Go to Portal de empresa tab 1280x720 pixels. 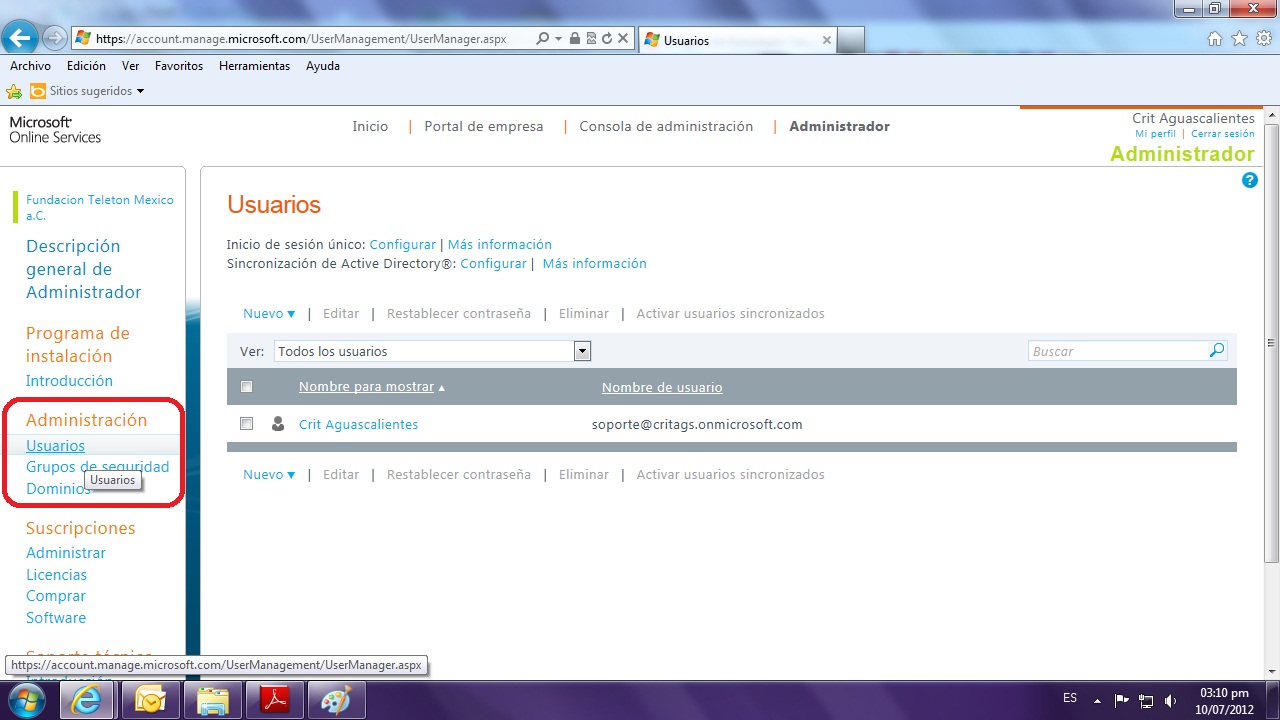(x=484, y=126)
